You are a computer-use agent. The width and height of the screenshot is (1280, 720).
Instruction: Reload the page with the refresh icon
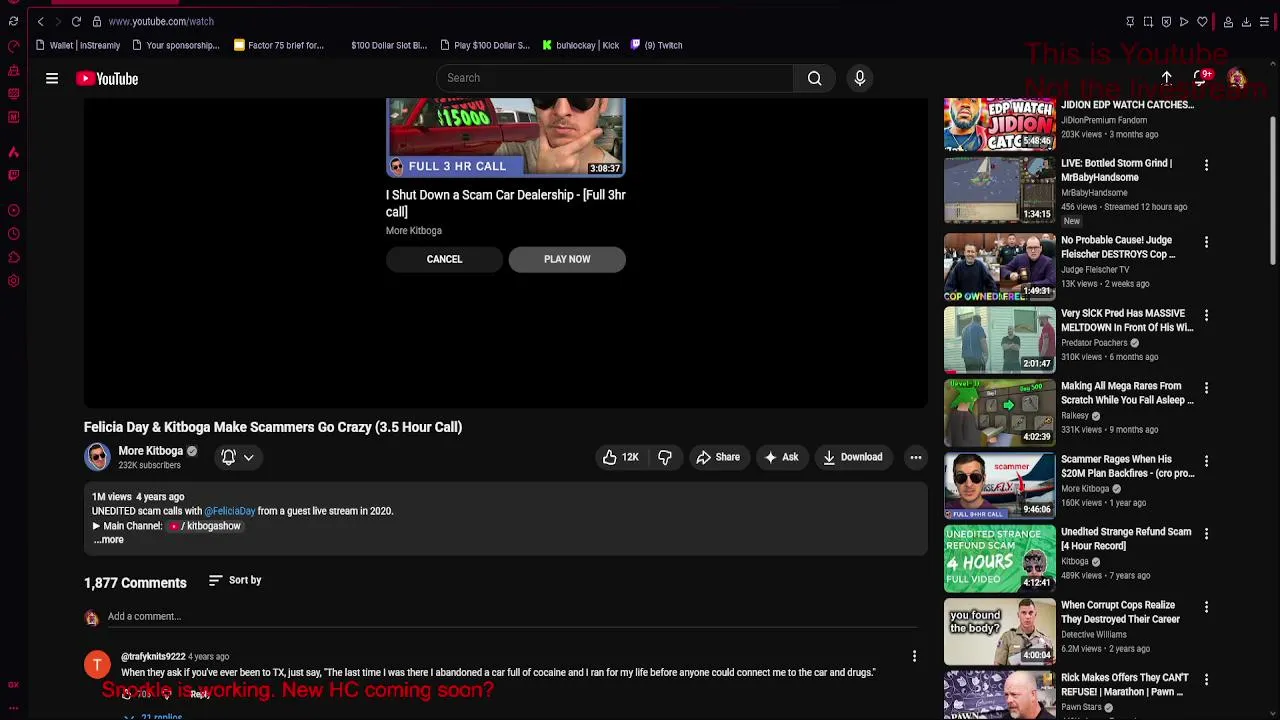click(76, 21)
